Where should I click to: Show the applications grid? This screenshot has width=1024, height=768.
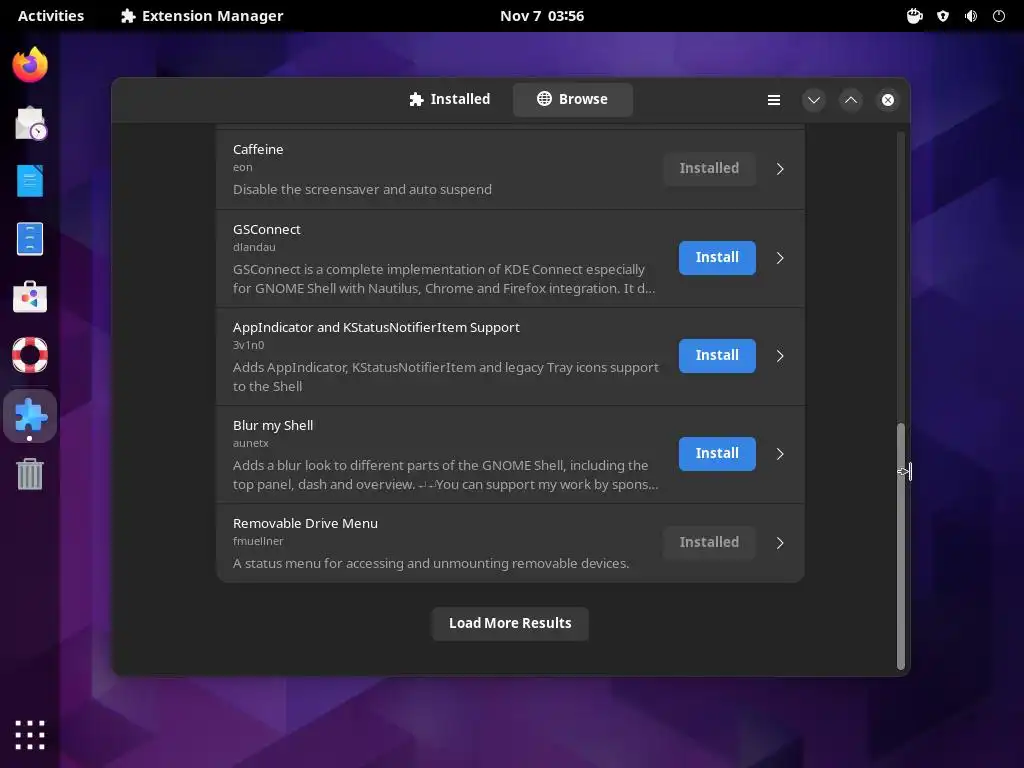click(30, 735)
